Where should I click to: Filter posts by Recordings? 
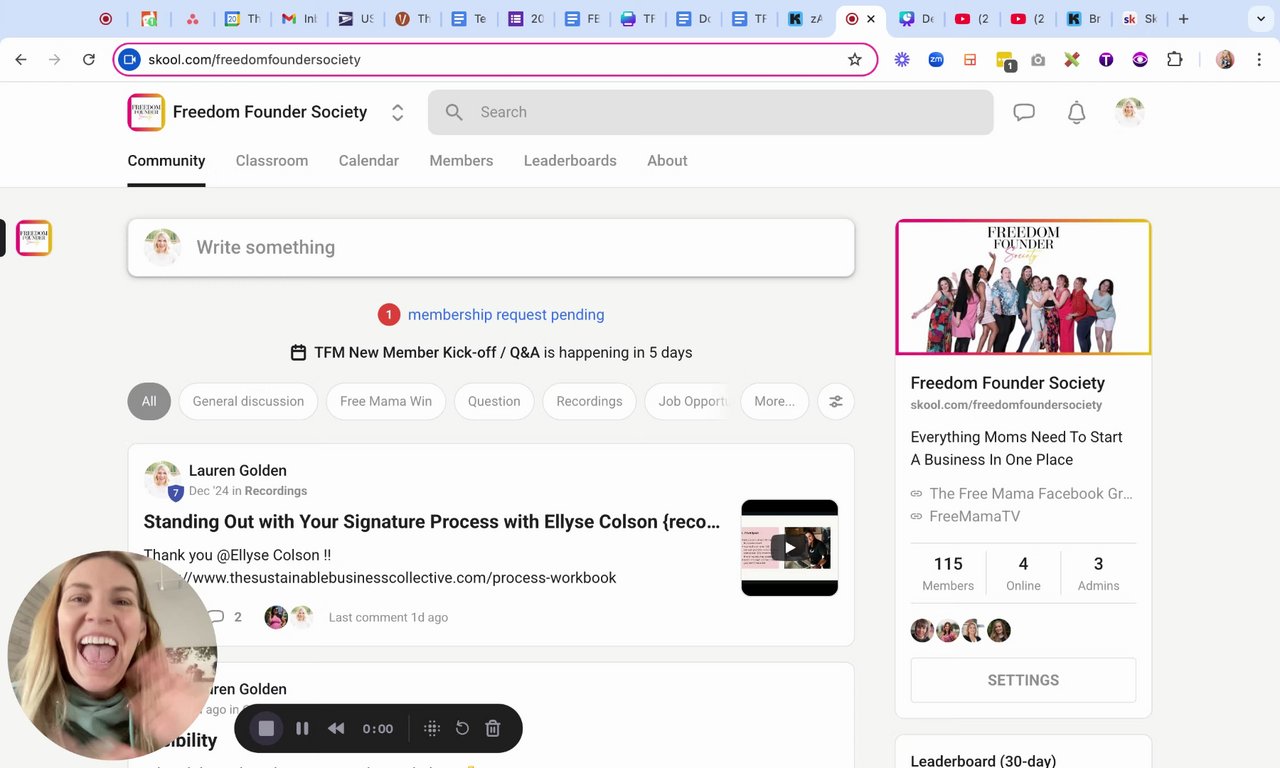(589, 401)
